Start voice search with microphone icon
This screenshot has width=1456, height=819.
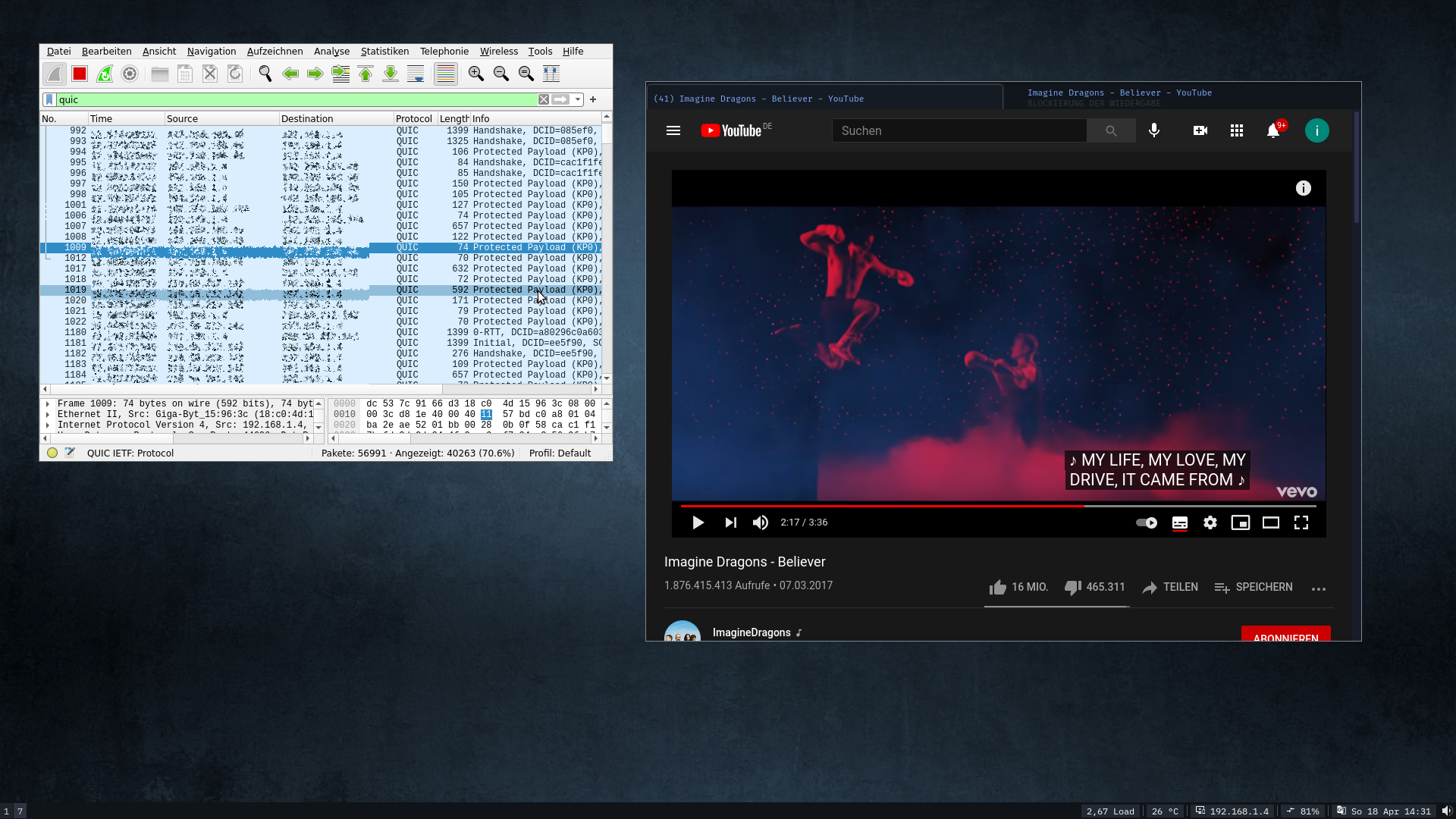tap(1154, 130)
